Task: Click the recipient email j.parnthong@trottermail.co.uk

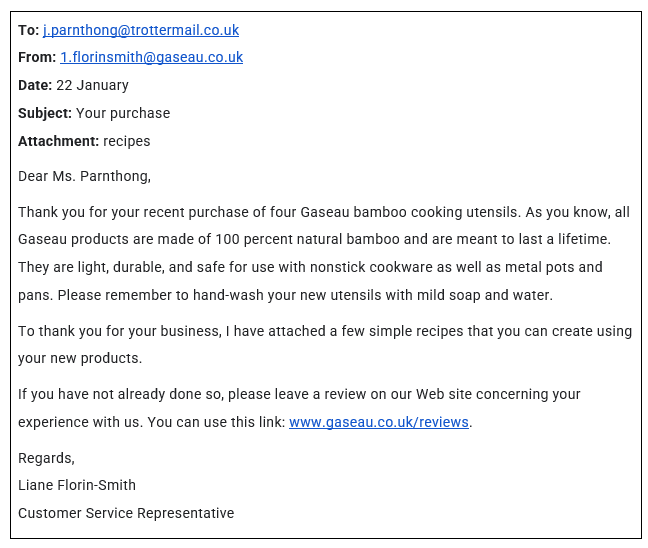Action: (141, 30)
